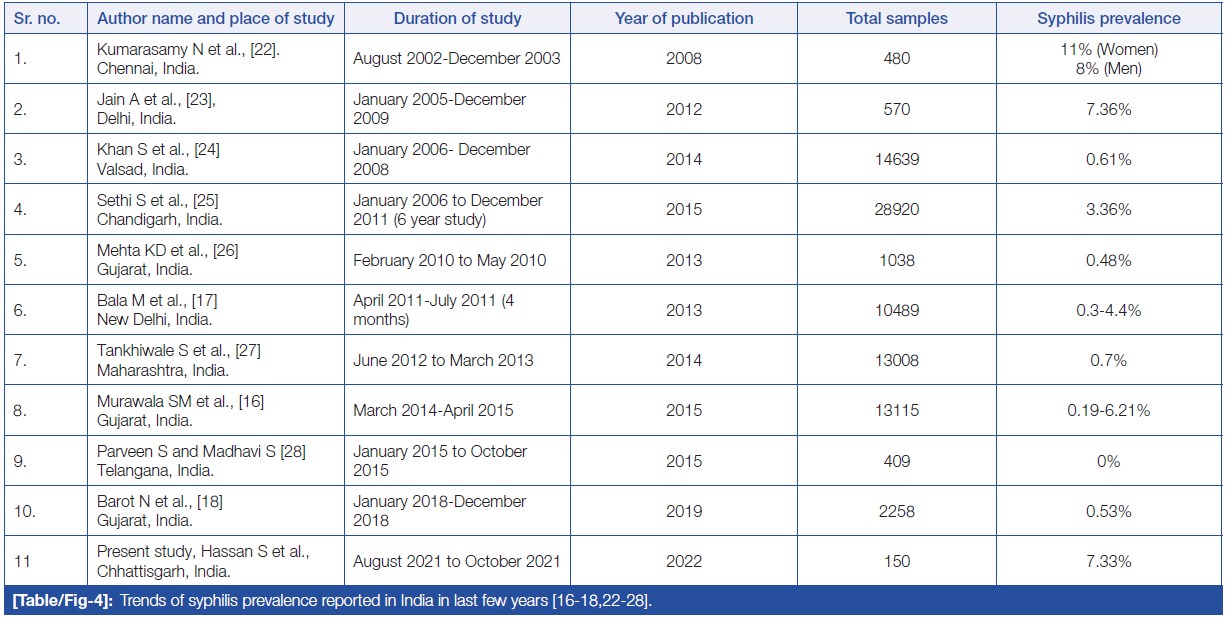Click the "Total samples" column header
1227x618 pixels.
pos(897,18)
